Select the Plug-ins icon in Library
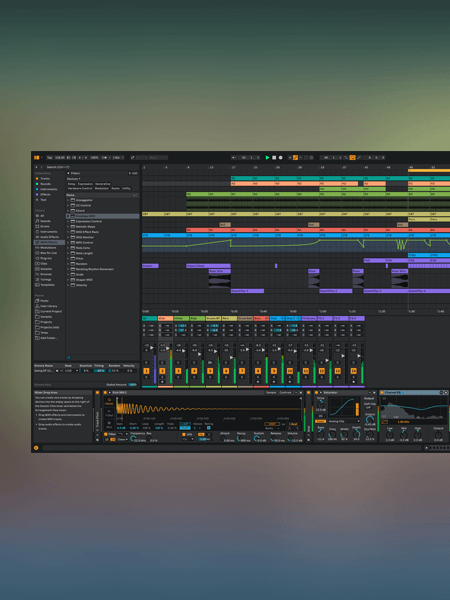This screenshot has width=450, height=600. [37, 258]
